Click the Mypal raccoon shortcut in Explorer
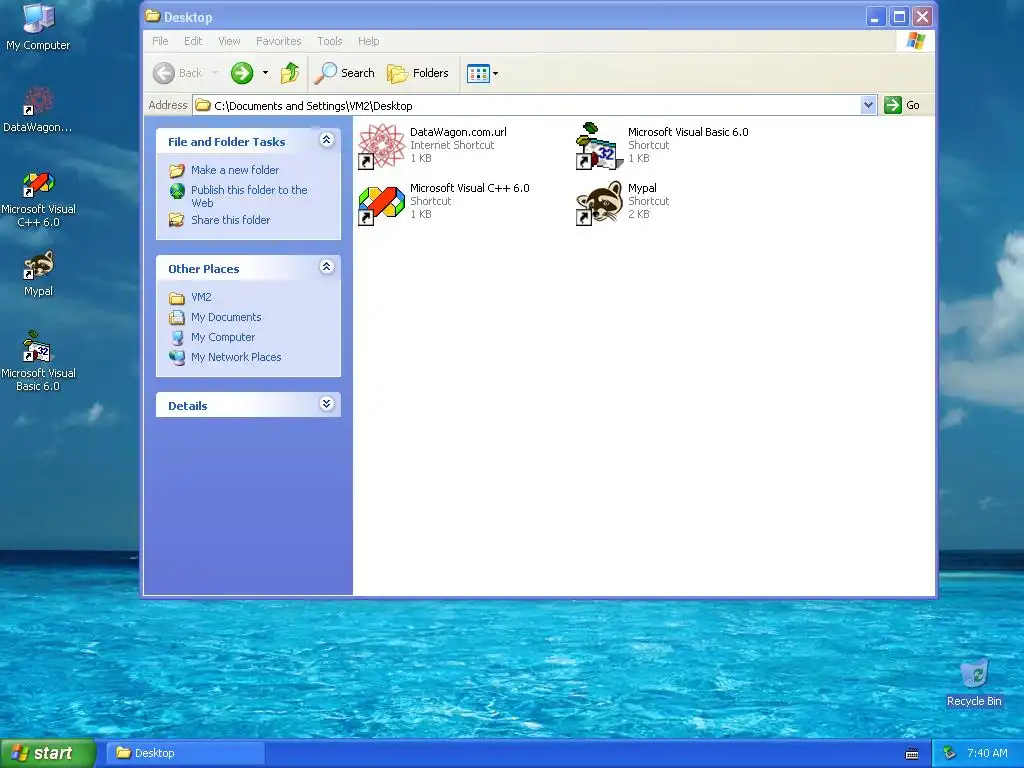 [x=599, y=202]
